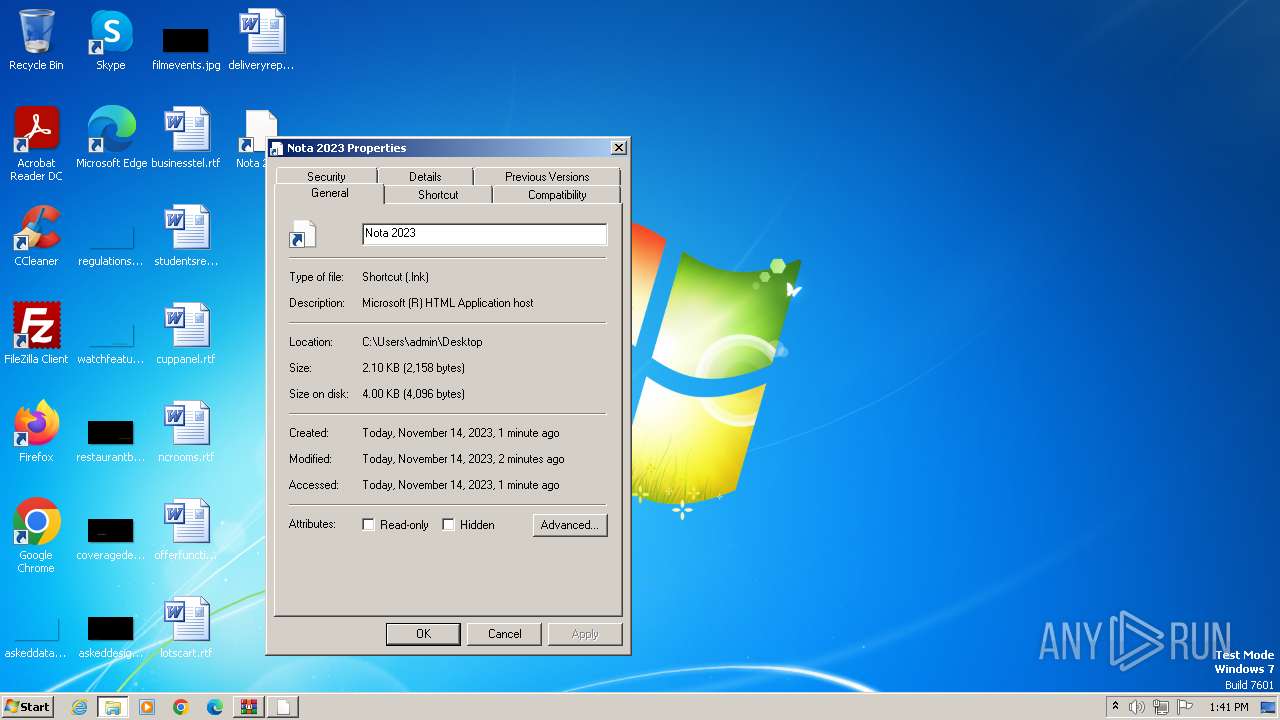The height and width of the screenshot is (720, 1280).
Task: Switch to the Previous Versions tab
Action: (547, 177)
